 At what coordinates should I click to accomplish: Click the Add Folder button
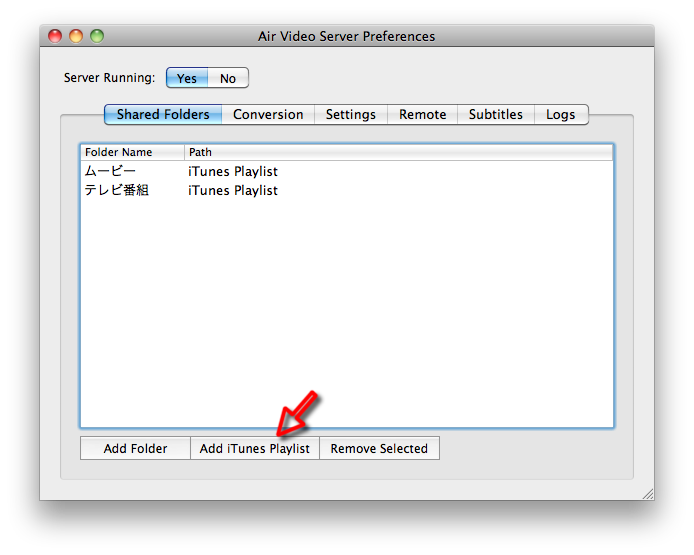tap(135, 448)
